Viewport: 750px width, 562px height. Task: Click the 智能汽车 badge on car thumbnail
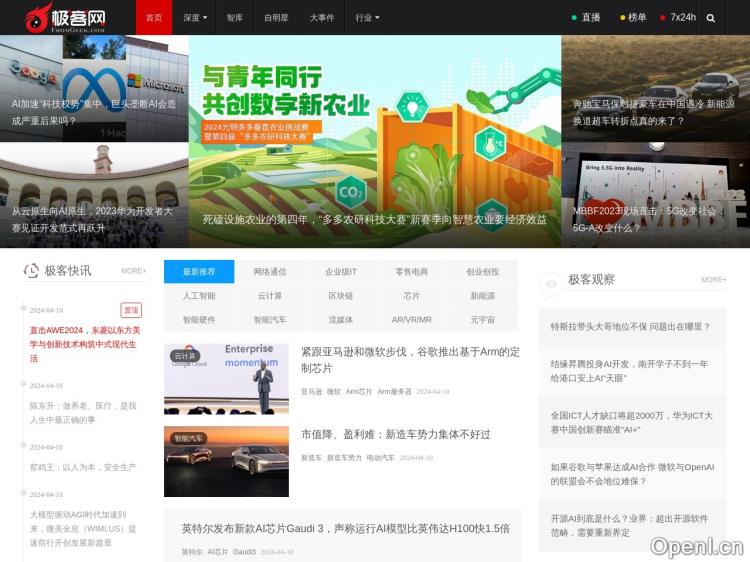(x=188, y=438)
